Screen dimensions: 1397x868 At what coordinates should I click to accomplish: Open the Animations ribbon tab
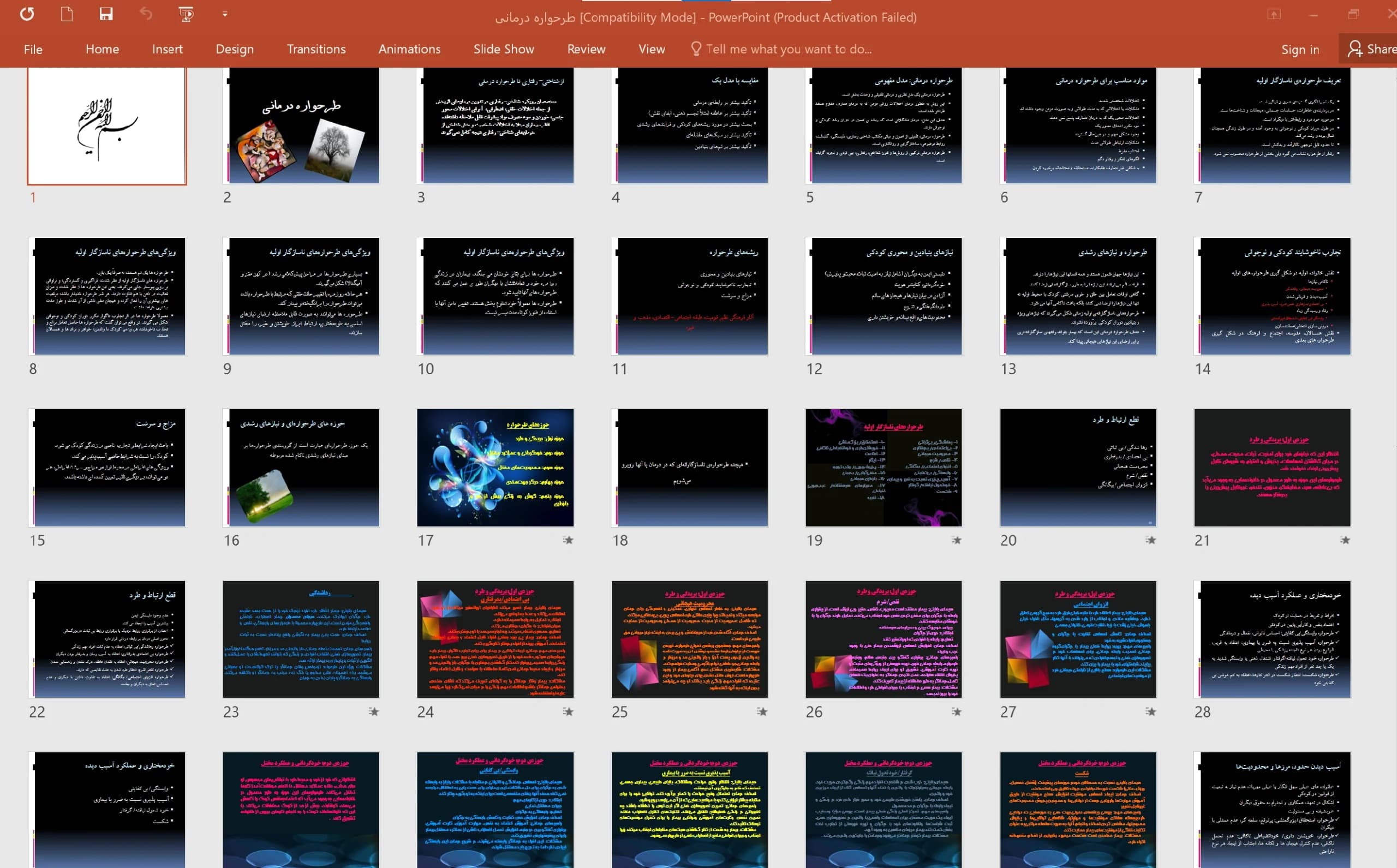(x=409, y=49)
